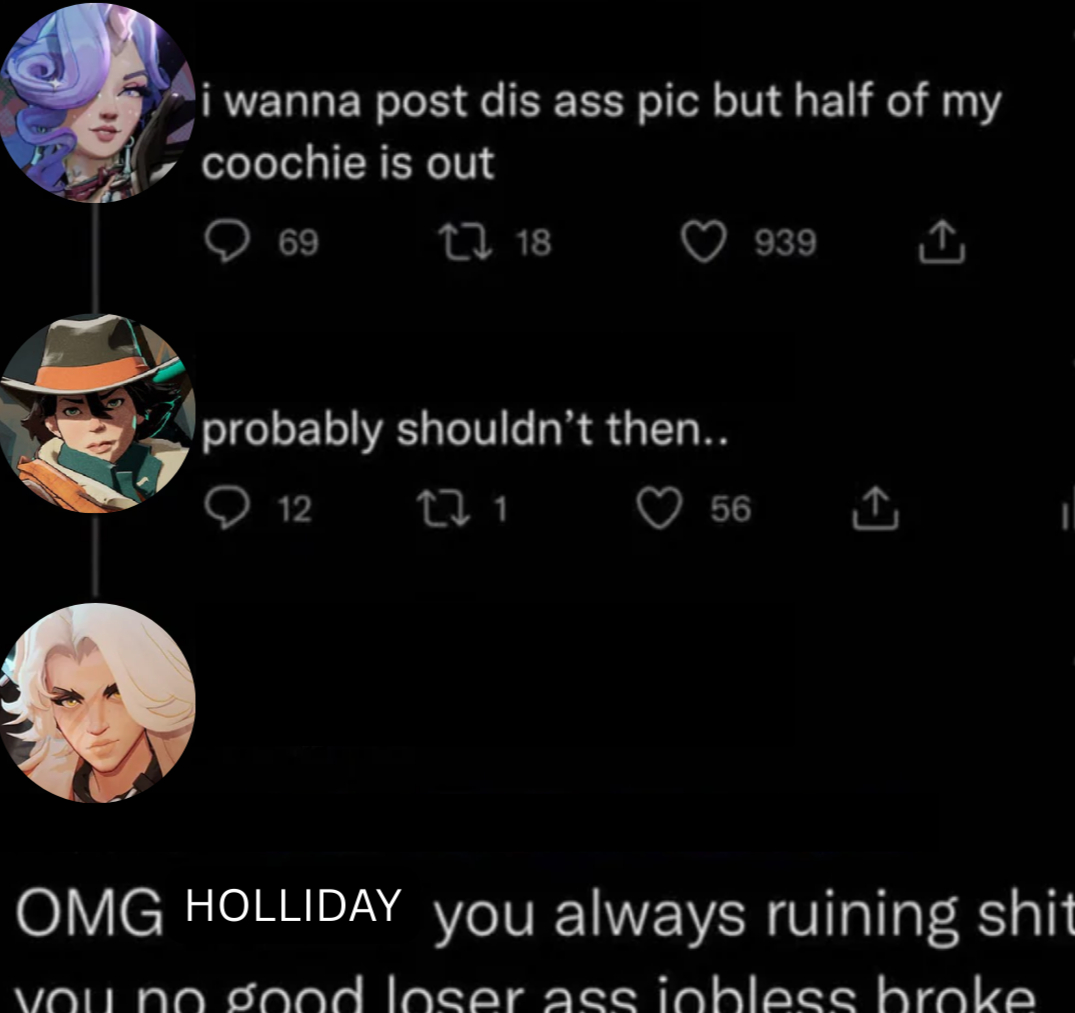Share the first tweet via share icon
Screen dimensions: 1075x1013
[x=942, y=241]
